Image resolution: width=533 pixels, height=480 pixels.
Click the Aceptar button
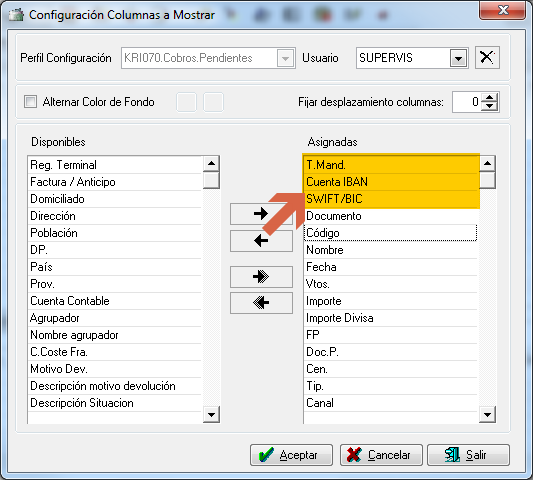tap(291, 455)
